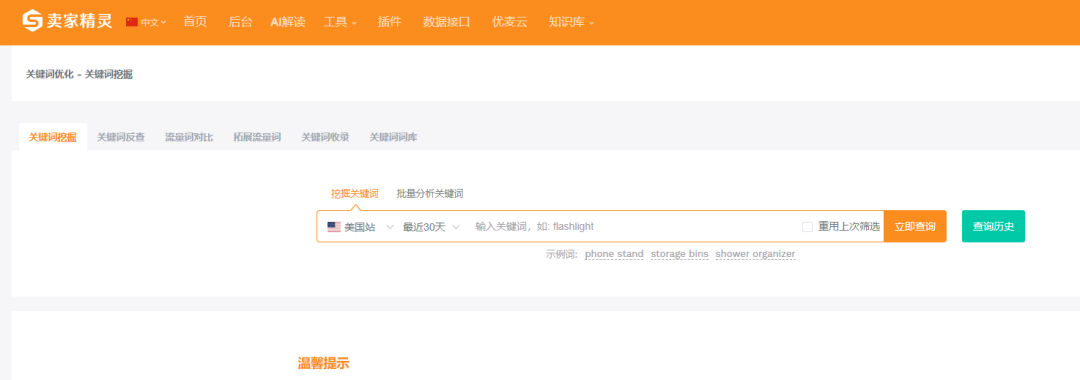Expand the 工具 menu dropdown
Screen dimensions: 1080x380
(340, 22)
